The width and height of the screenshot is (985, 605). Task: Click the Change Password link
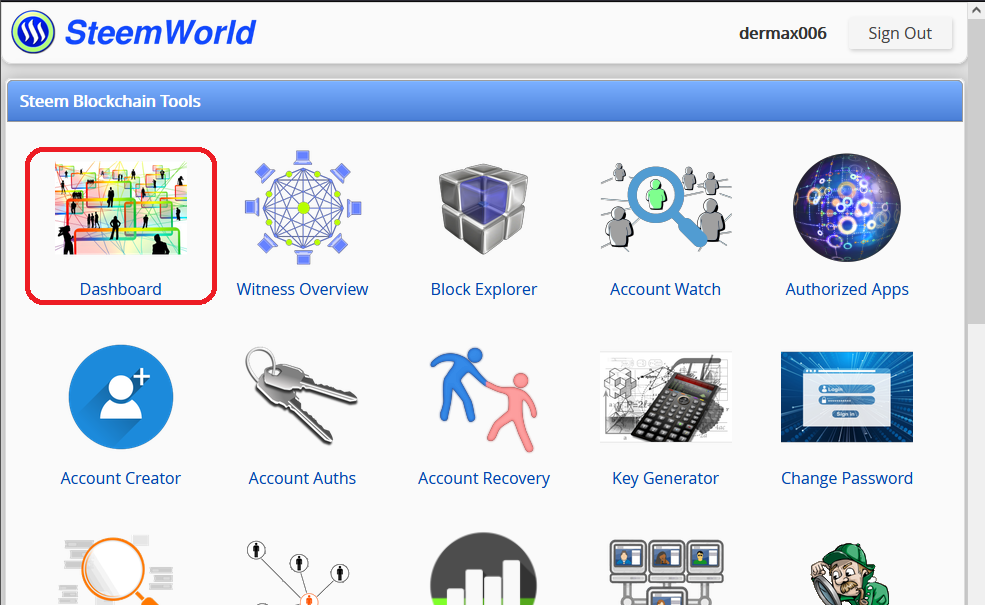tap(847, 479)
